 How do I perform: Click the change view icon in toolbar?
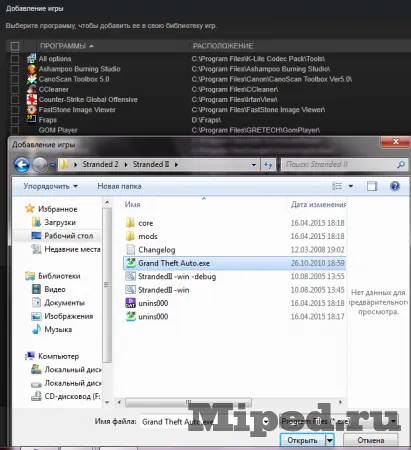tap(337, 186)
